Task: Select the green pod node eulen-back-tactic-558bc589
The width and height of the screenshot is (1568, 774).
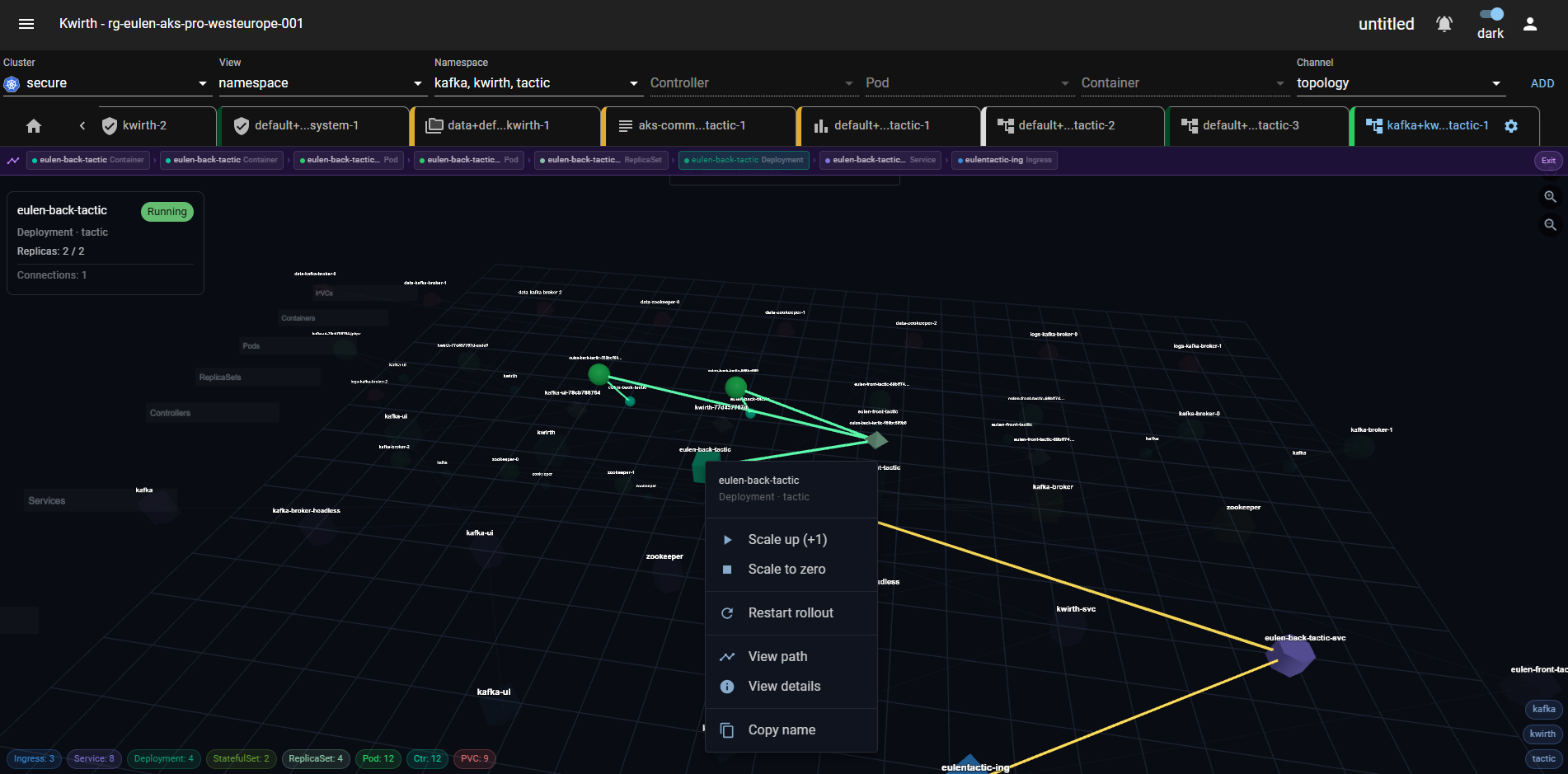Action: pyautogui.click(x=599, y=374)
